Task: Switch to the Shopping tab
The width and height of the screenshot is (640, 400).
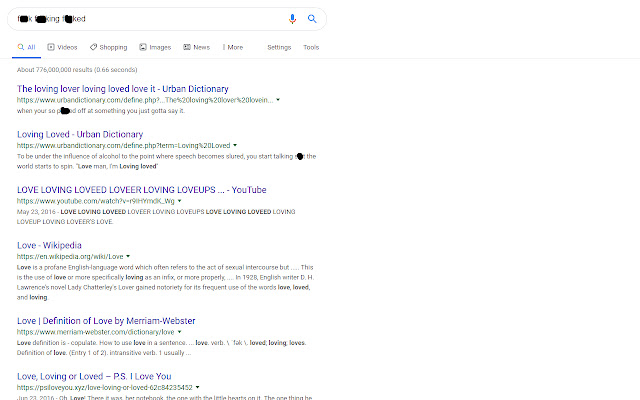Action: [x=109, y=47]
